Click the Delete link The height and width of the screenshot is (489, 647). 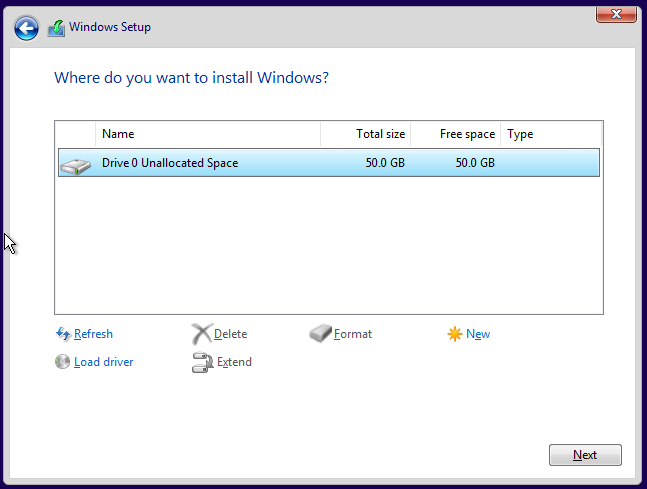point(230,334)
